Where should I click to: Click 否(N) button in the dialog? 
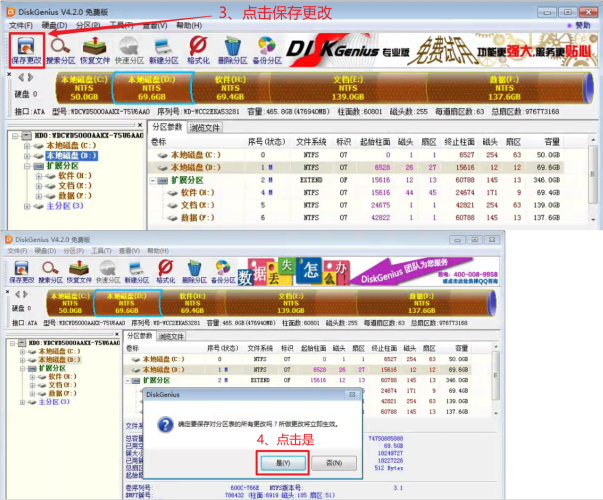pyautogui.click(x=334, y=463)
